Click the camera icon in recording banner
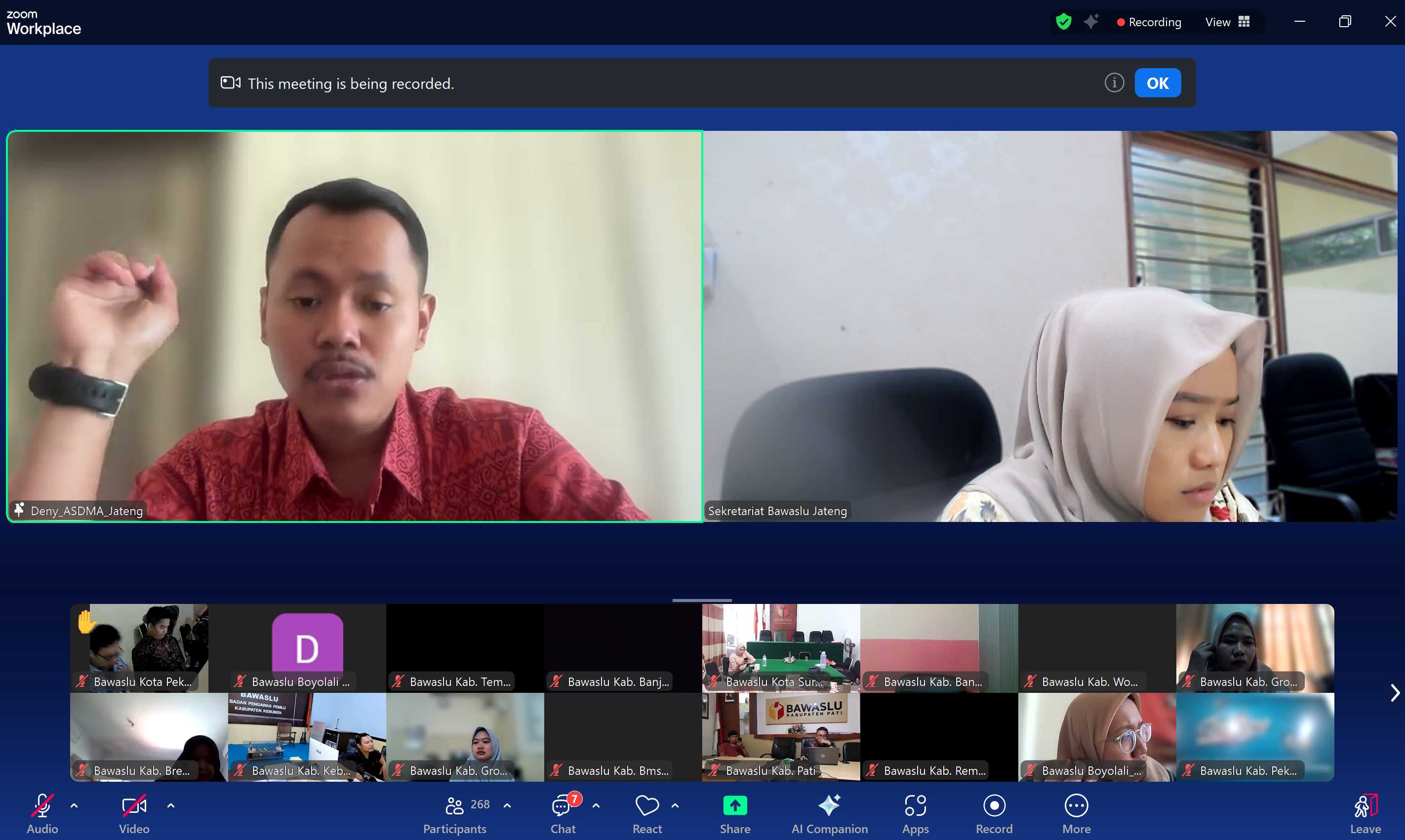 click(231, 82)
